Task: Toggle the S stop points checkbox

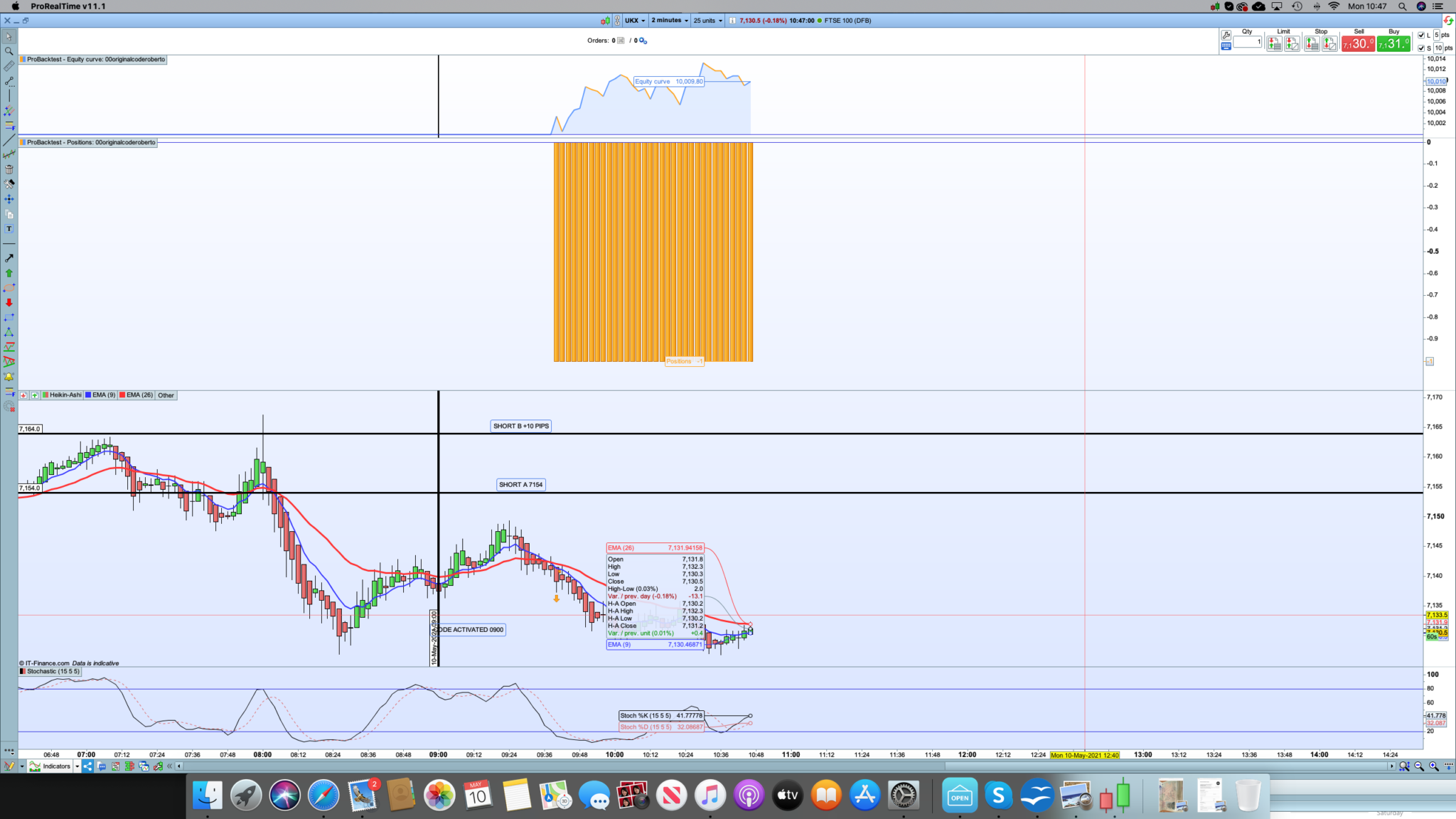Action: (1422, 48)
